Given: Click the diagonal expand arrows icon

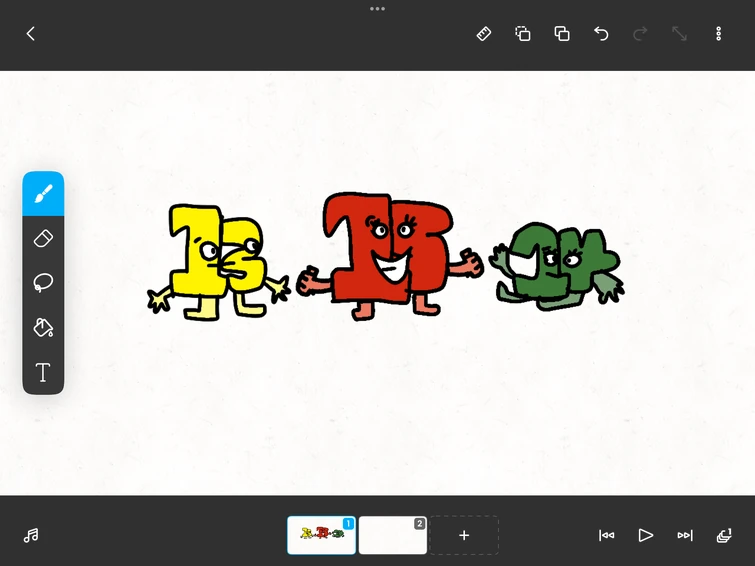Looking at the screenshot, I should tap(679, 34).
